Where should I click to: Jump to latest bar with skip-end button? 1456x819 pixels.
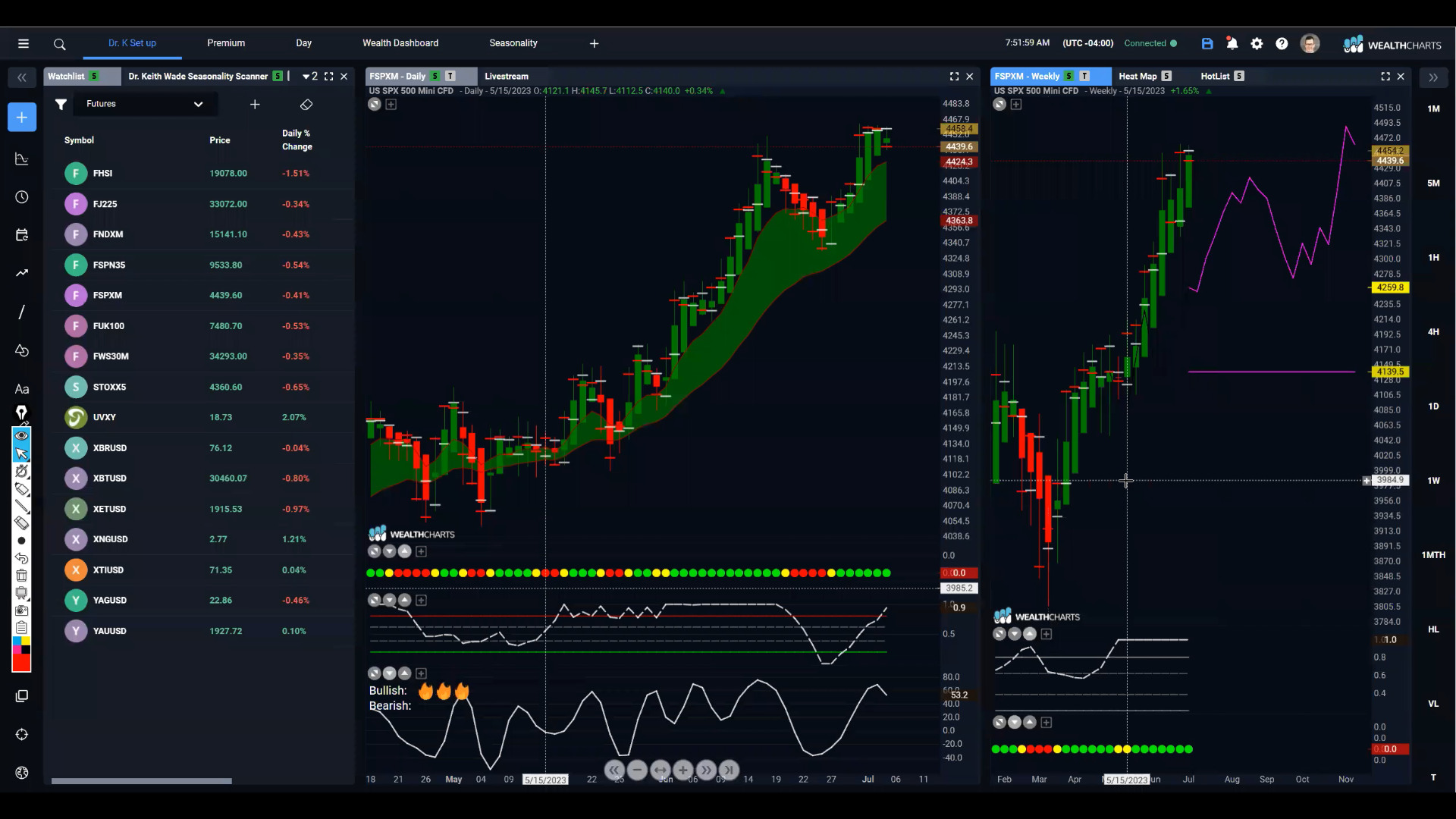(729, 770)
